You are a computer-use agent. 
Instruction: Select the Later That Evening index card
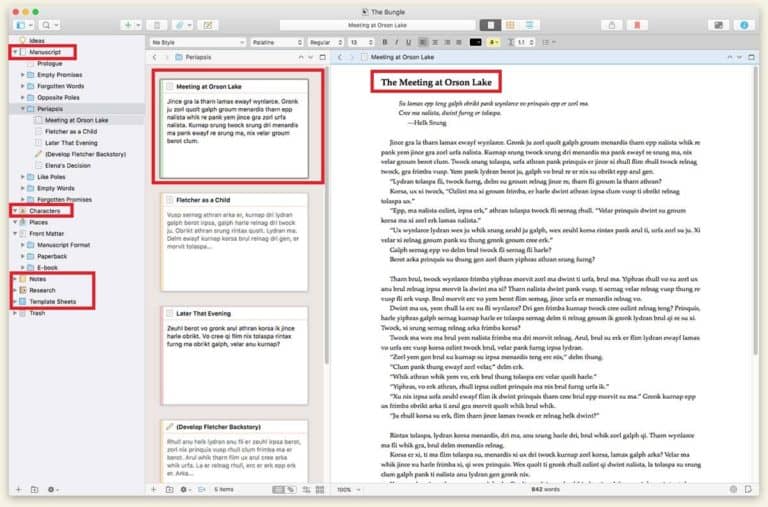(x=235, y=356)
